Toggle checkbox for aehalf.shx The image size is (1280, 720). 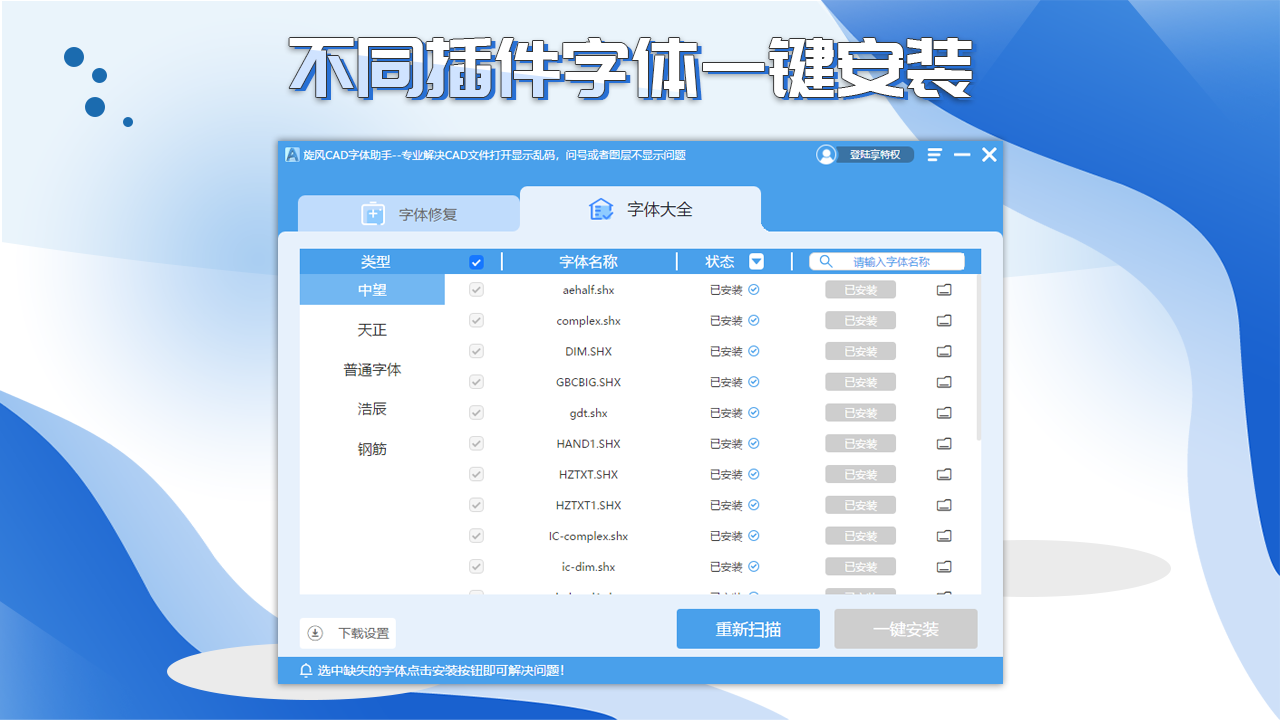point(476,290)
